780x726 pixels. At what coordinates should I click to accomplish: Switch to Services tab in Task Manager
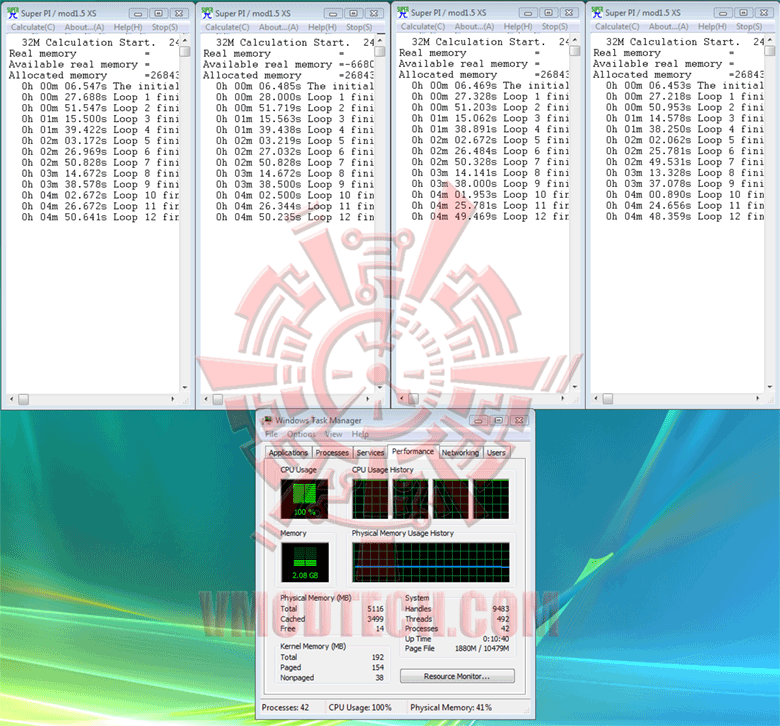pyautogui.click(x=370, y=453)
